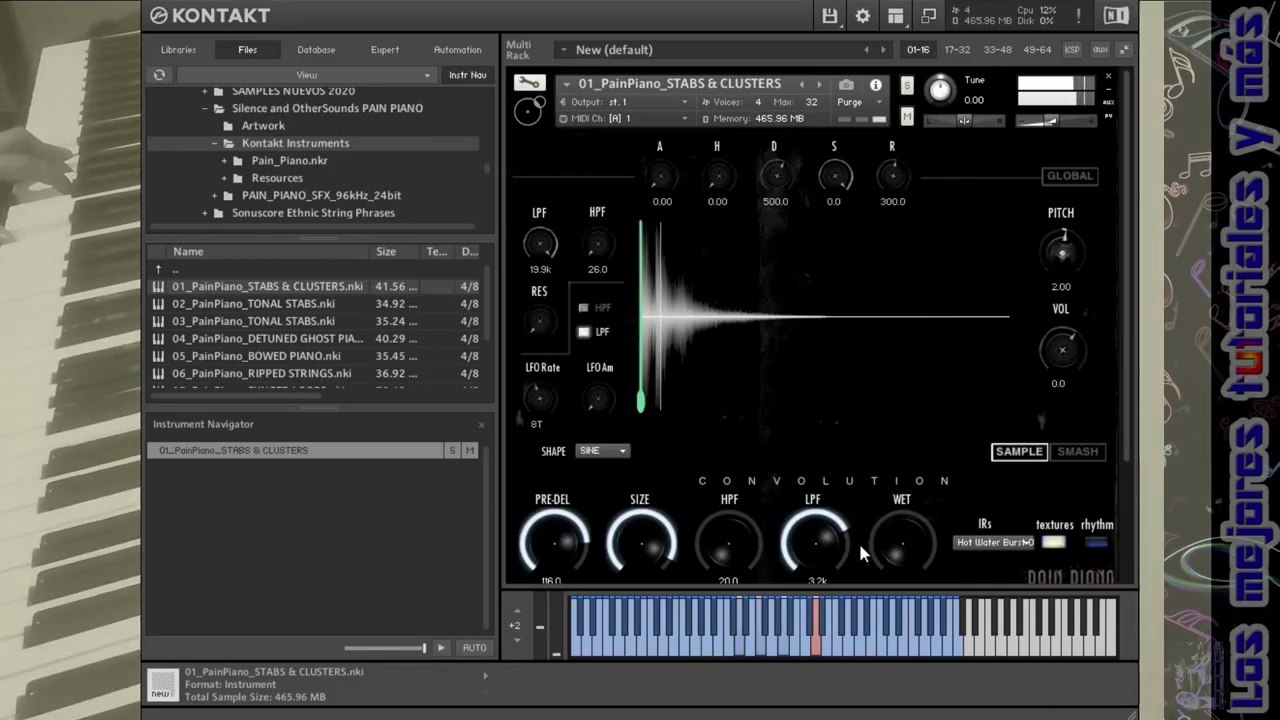Switch to the Automation tab
Viewport: 1280px width, 720px height.
coord(457,50)
